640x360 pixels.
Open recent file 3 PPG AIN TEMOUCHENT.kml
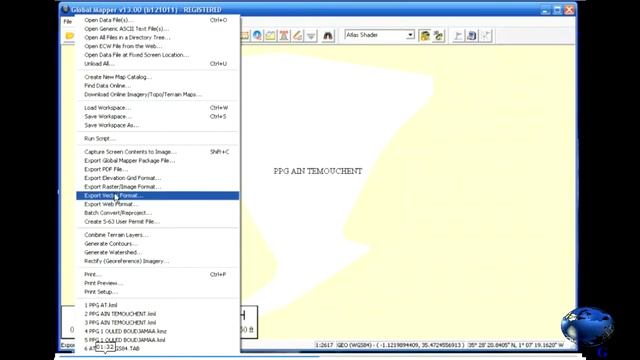158,322
